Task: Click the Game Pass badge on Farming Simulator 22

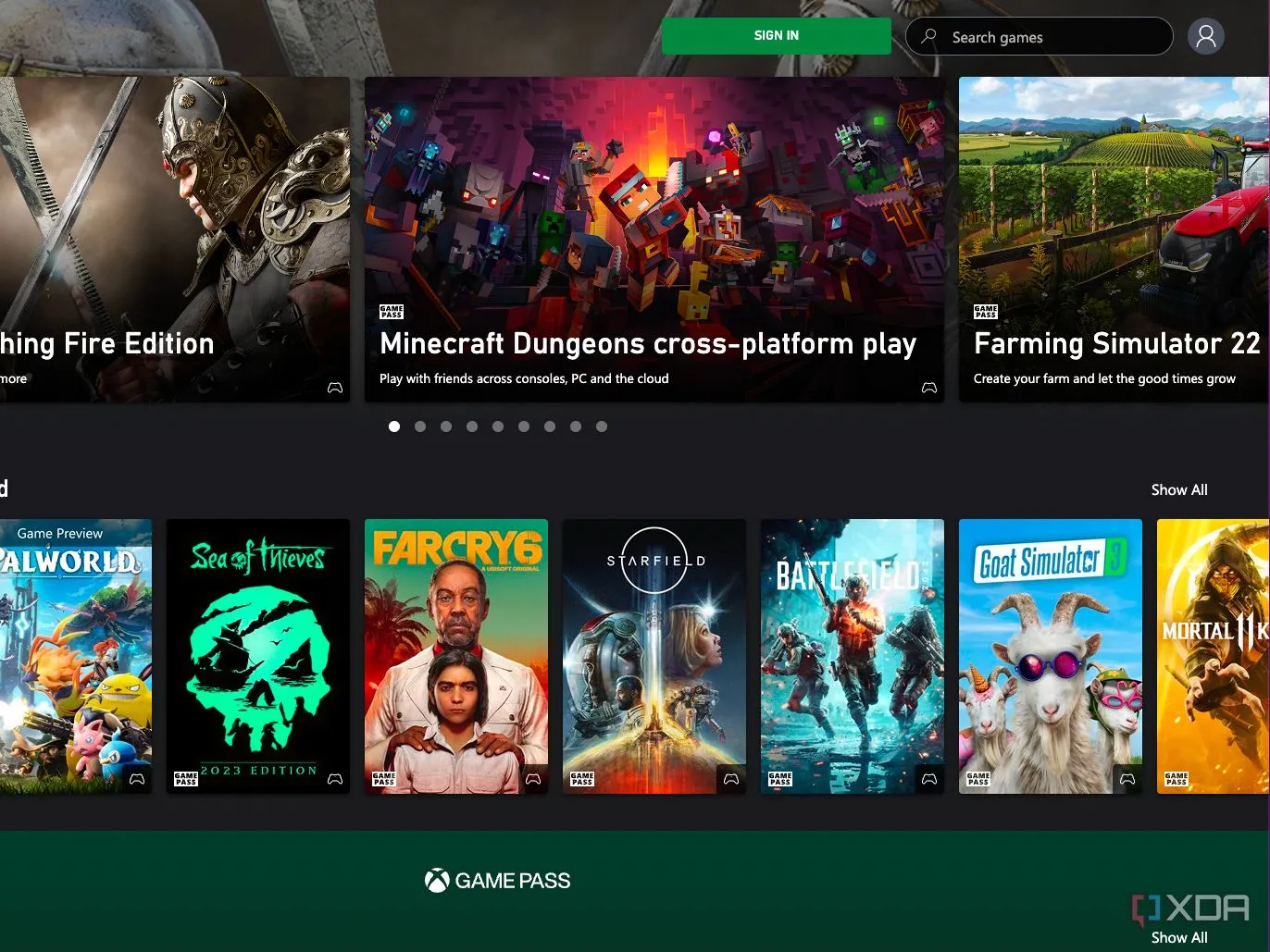Action: click(x=985, y=313)
